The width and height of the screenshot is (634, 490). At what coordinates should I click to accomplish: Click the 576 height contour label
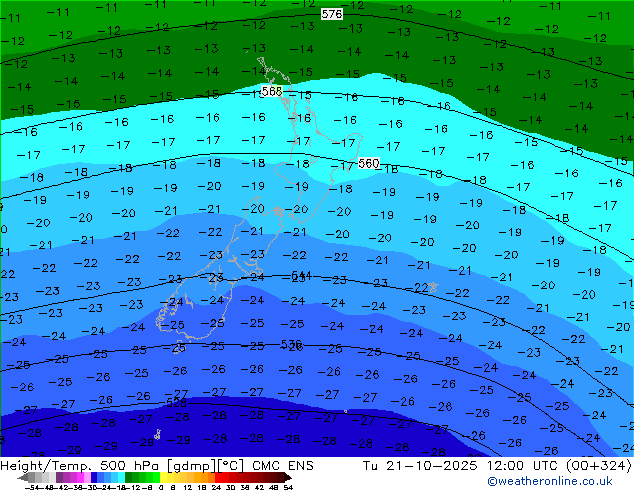tap(332, 14)
